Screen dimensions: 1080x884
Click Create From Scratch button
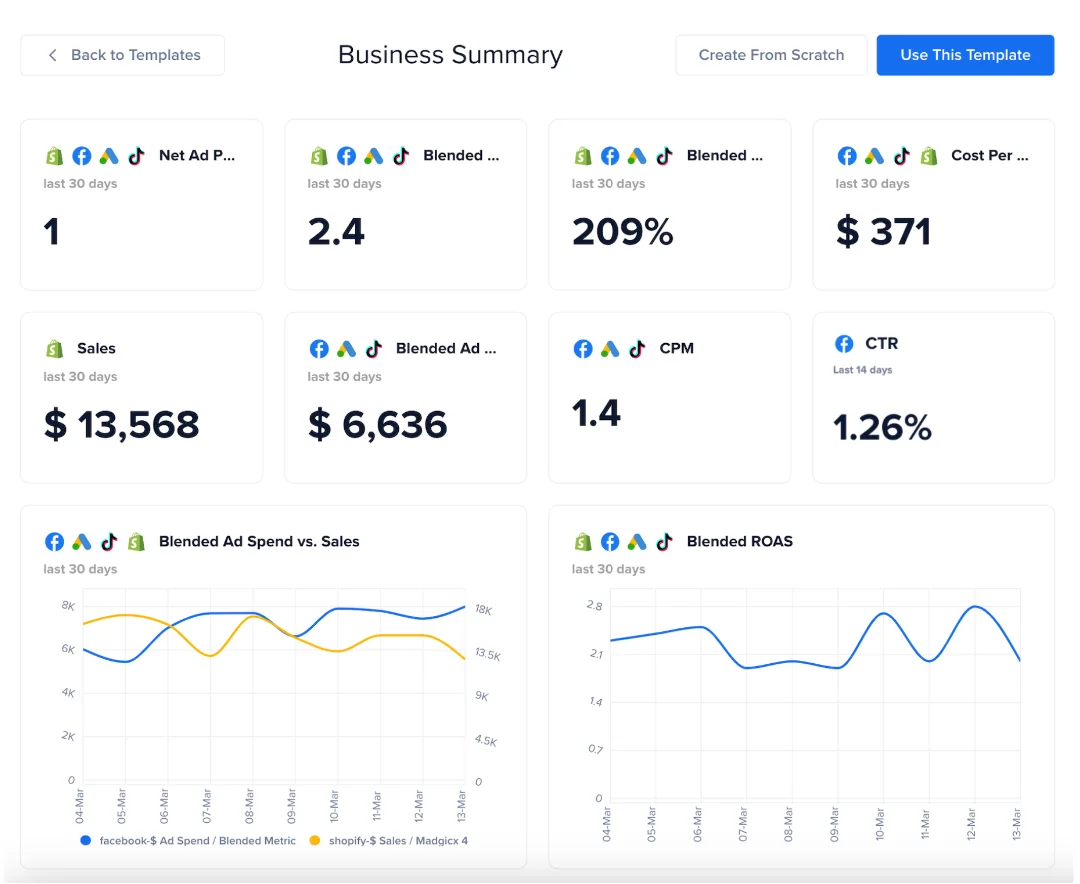point(771,55)
